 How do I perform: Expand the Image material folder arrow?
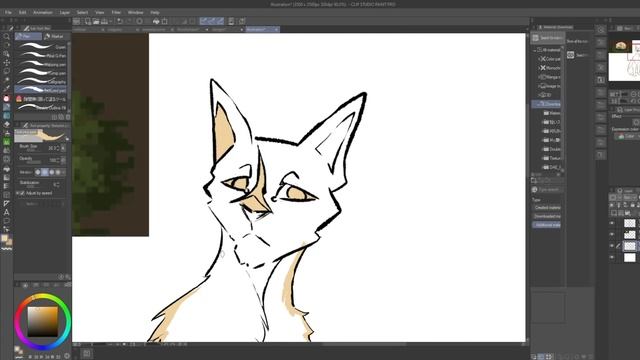pos(539,86)
